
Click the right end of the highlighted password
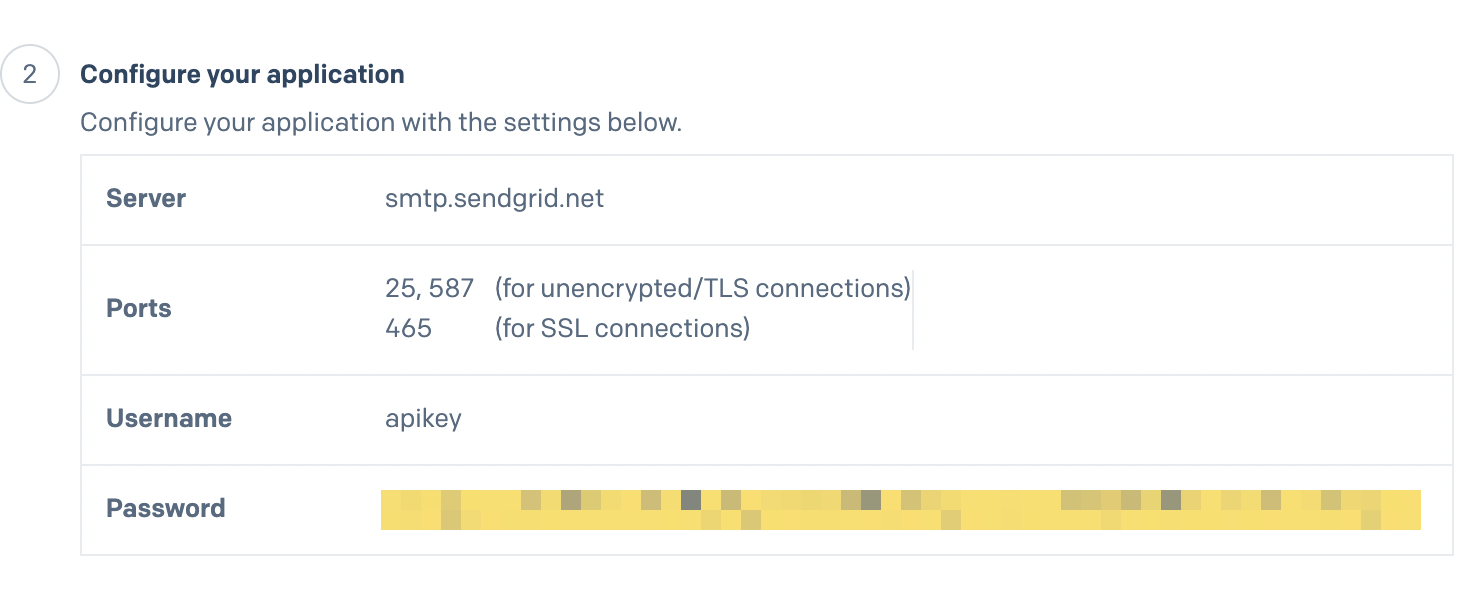click(1411, 509)
